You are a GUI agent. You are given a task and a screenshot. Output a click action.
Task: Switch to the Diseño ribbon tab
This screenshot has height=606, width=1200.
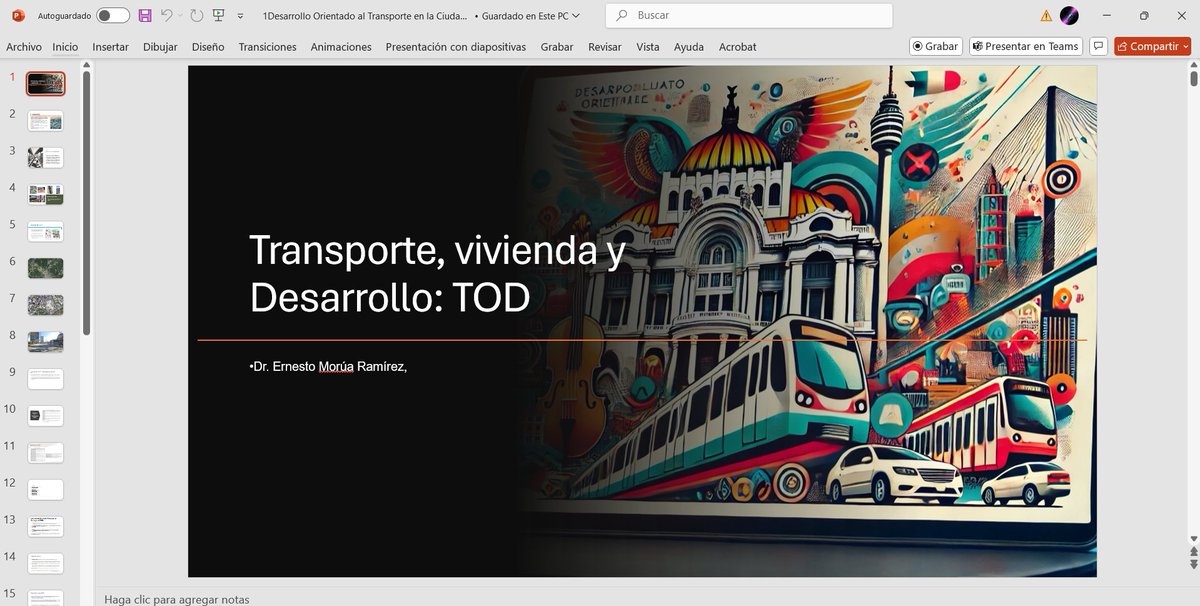pos(207,46)
